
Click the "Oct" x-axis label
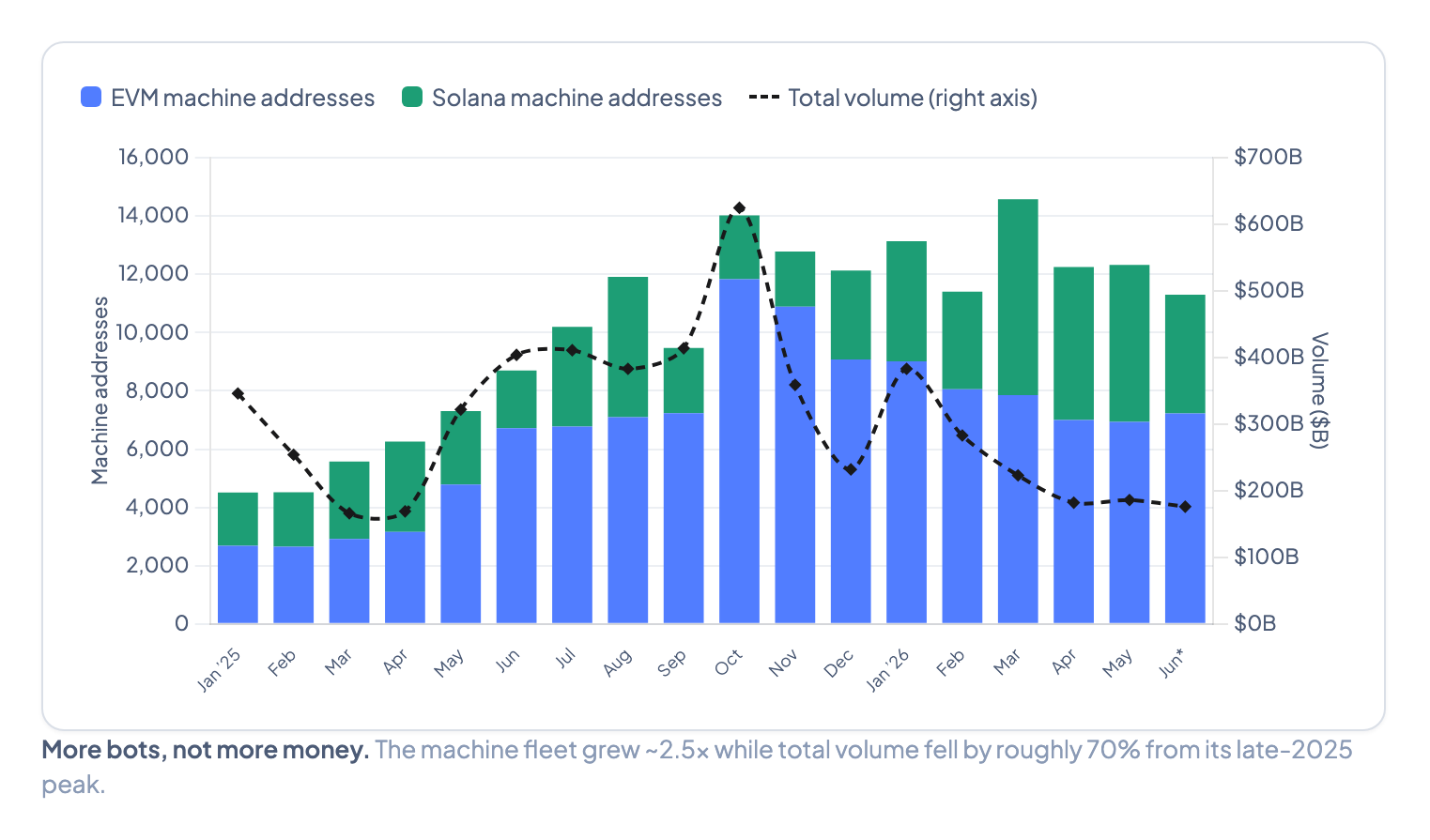729,662
